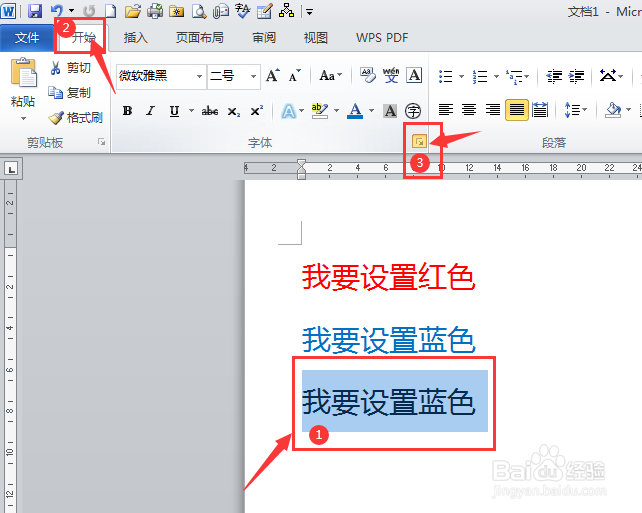Increase indent icon
Image resolution: width=642 pixels, height=513 pixels.
[x=576, y=76]
